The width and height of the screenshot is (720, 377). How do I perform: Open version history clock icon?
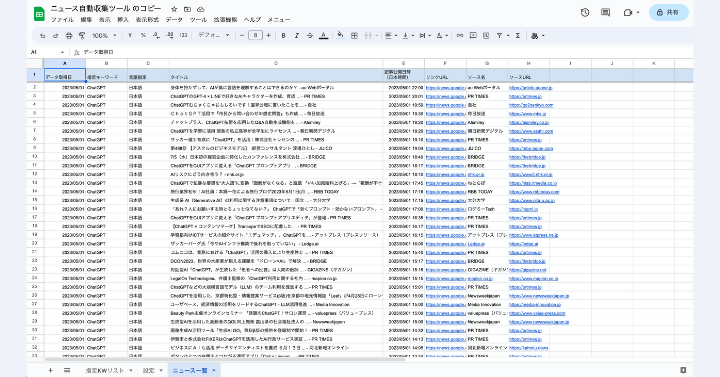(x=585, y=12)
